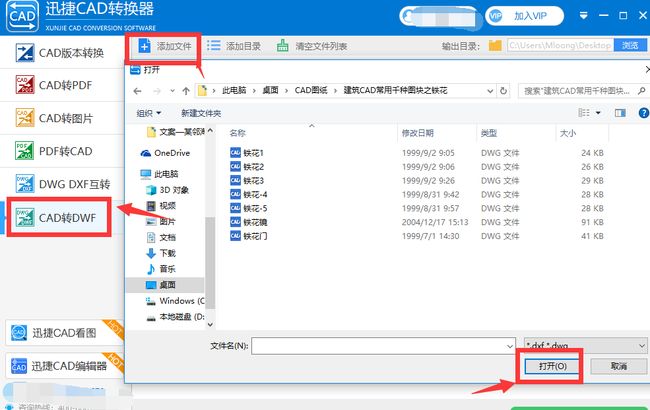650x410 pixels.
Task: Sort by 修改日期 column header
Action: [x=417, y=133]
